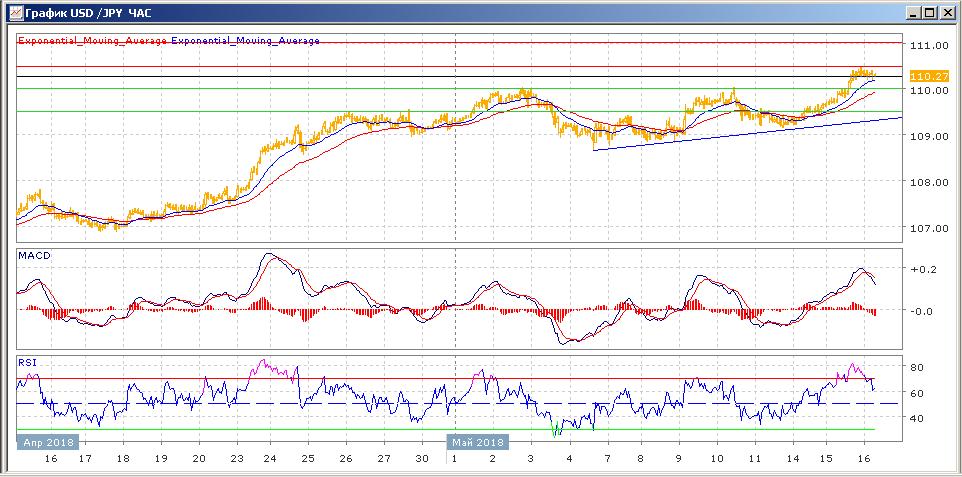
Task: Click date label 14 on time axis
Action: click(792, 459)
